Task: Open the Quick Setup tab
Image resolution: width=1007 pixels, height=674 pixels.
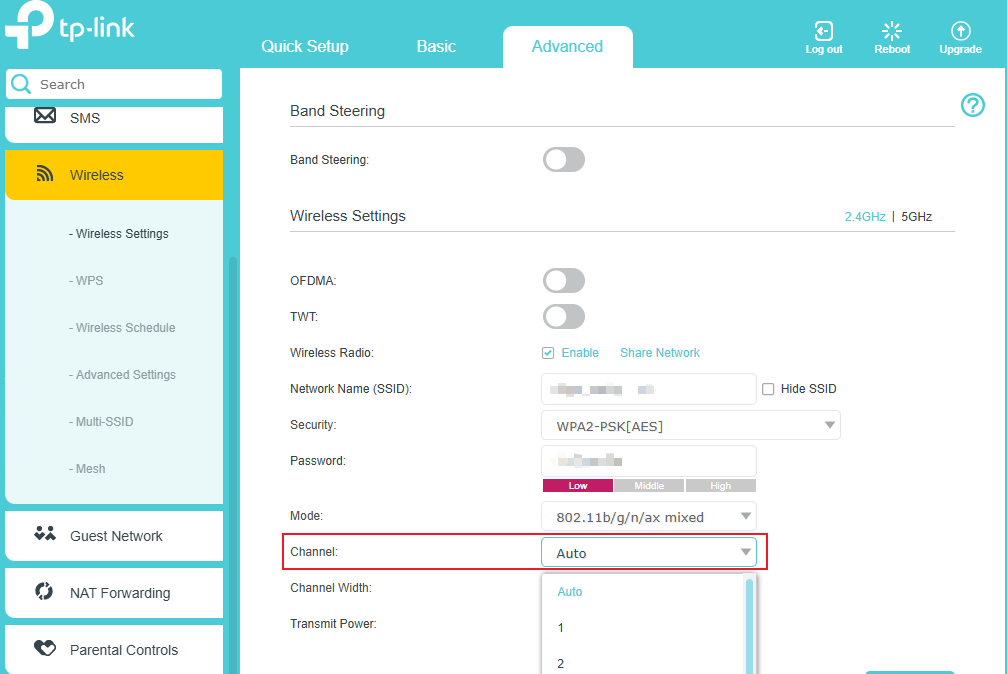Action: (x=304, y=46)
